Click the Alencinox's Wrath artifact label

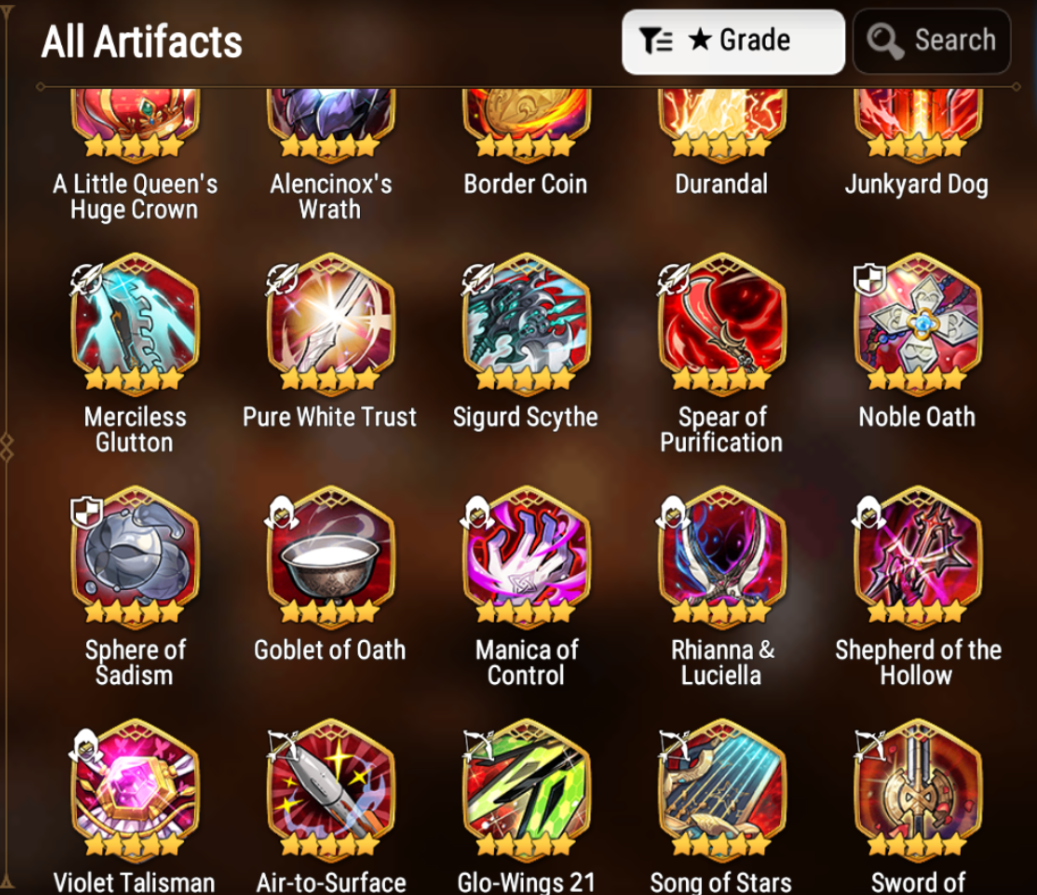[331, 196]
